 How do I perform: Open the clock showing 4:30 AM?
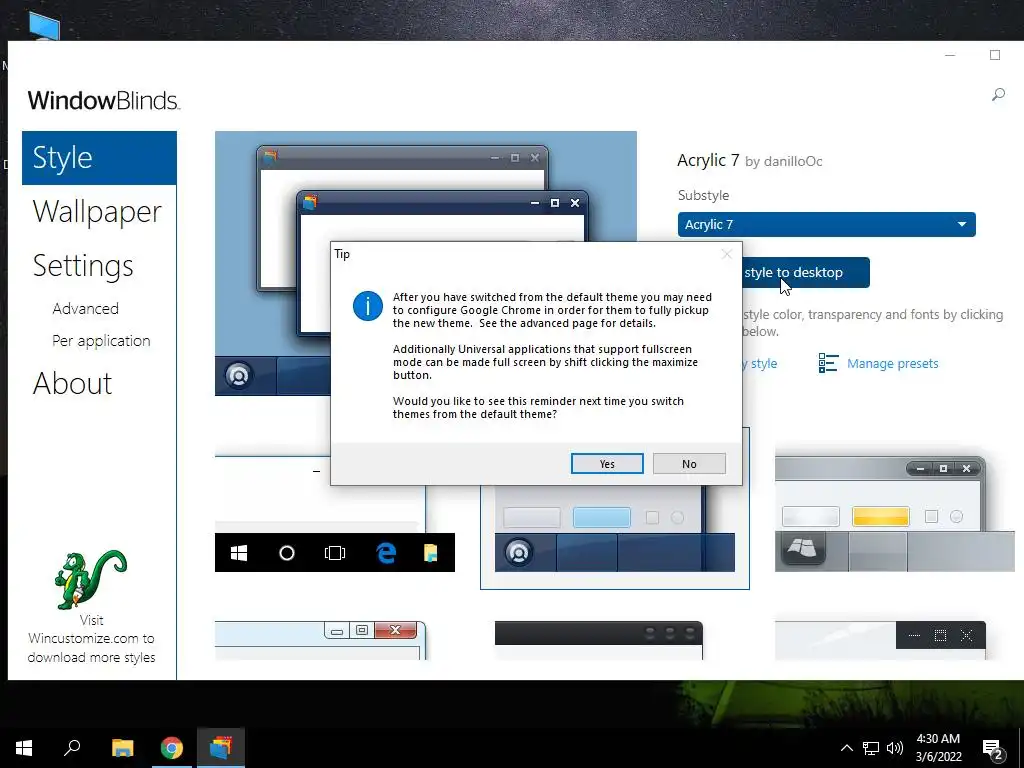tap(938, 748)
